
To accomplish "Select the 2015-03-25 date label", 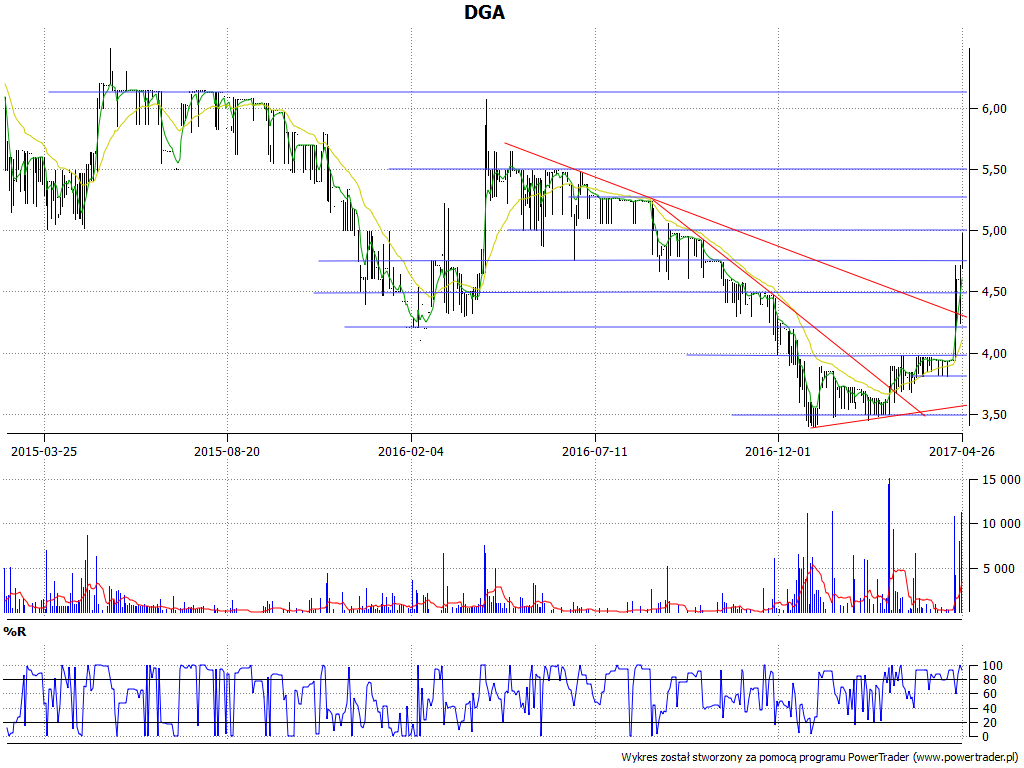I will click(x=44, y=451).
